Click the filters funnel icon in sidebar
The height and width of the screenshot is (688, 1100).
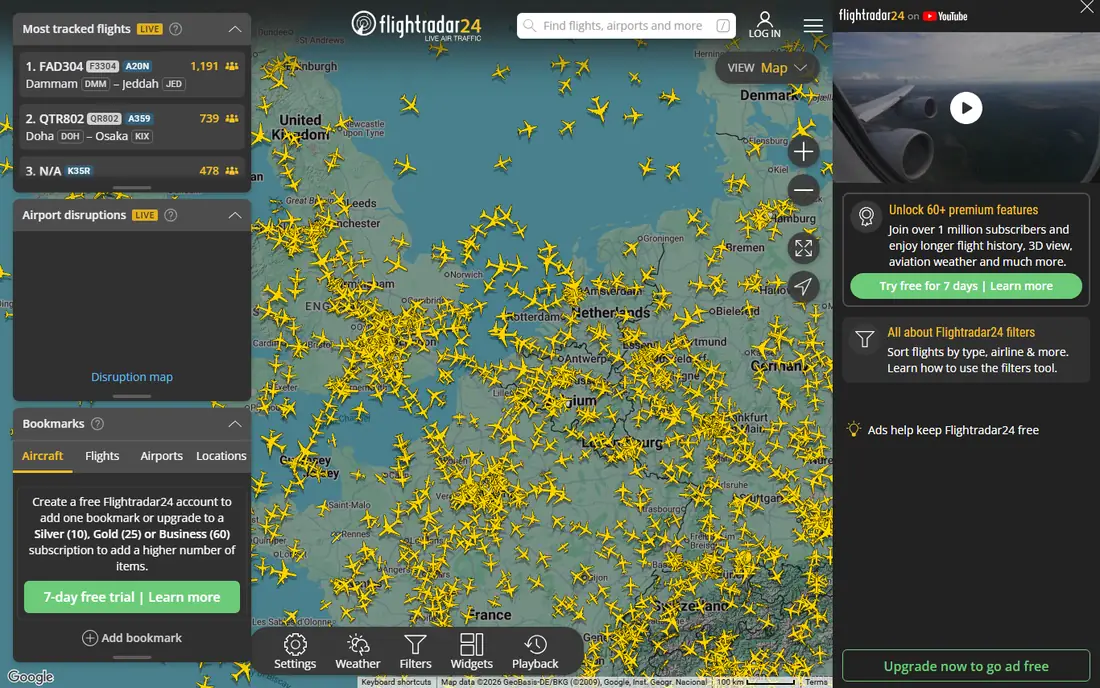click(x=865, y=339)
